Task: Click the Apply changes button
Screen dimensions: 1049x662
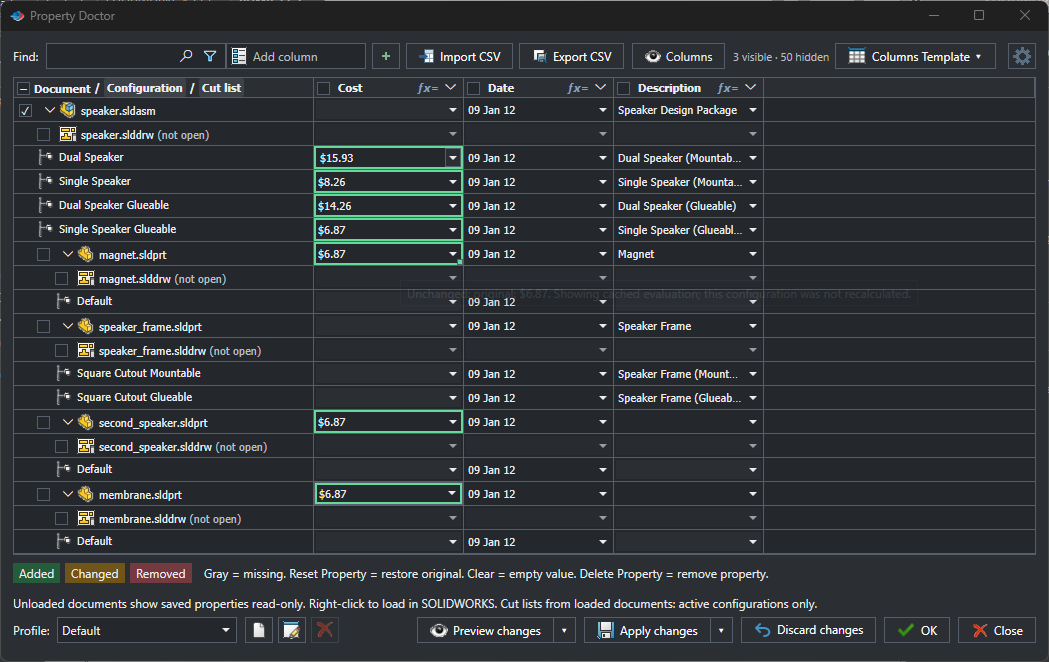Action: (x=648, y=630)
